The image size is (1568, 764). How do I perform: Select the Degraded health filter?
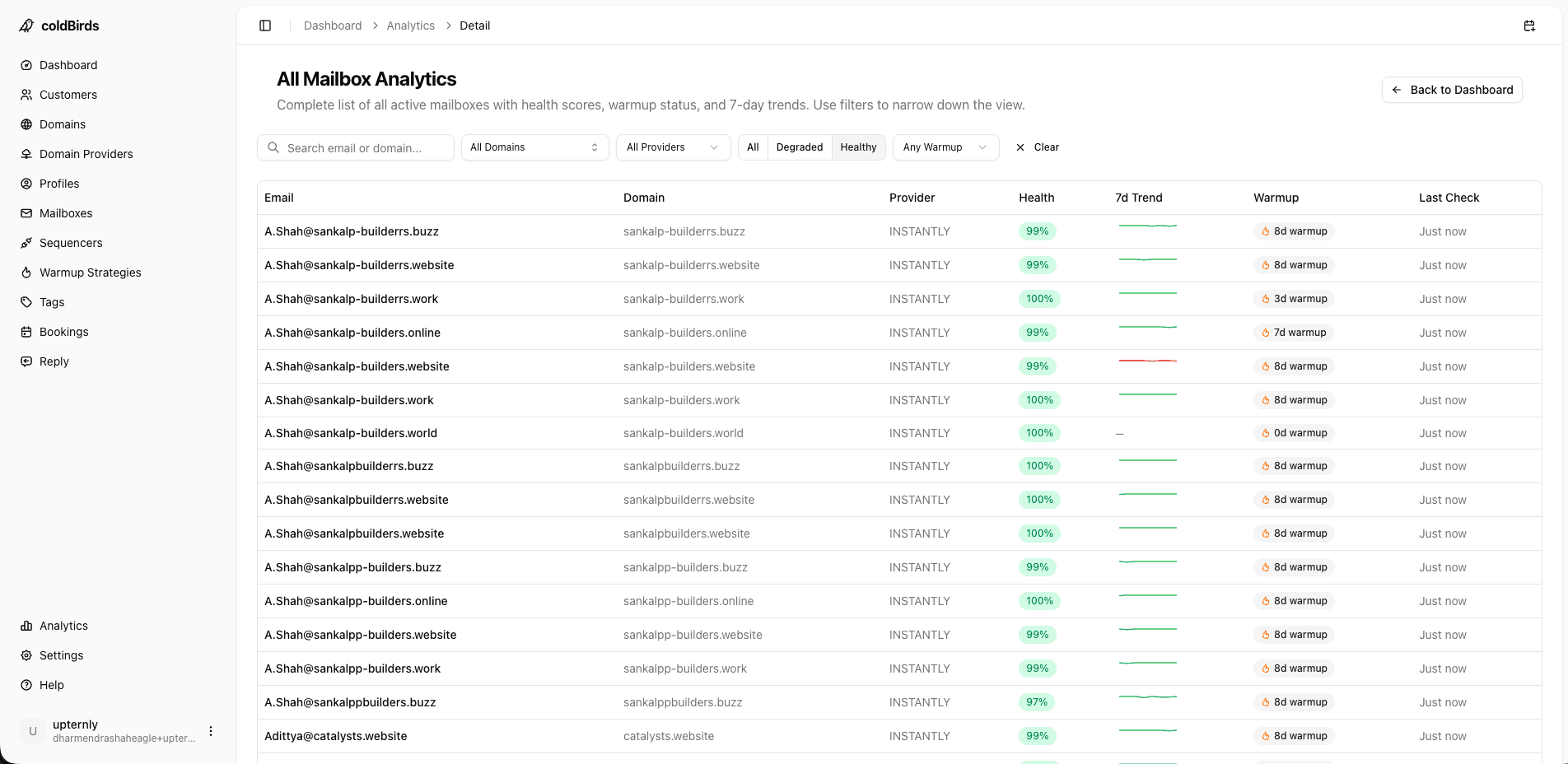799,147
